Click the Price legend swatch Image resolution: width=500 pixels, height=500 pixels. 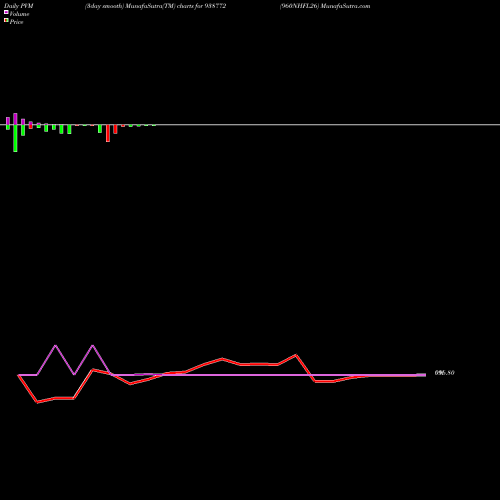[x=6, y=21]
